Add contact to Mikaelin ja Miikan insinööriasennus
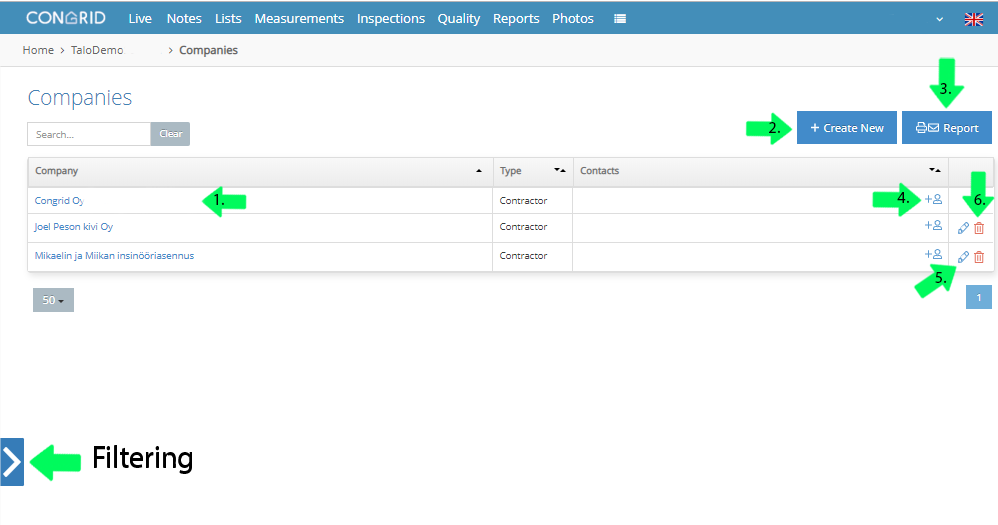 933,254
